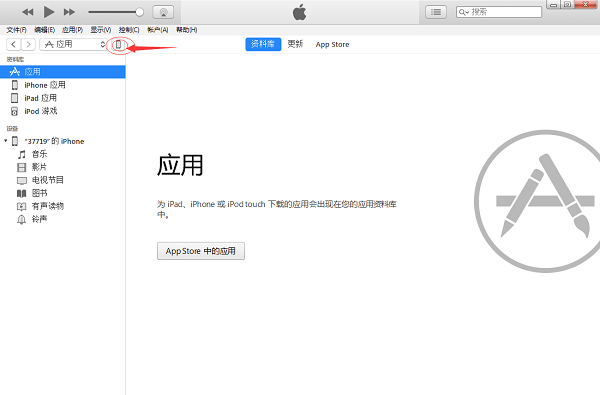Adjust the volume slider knob

pos(140,12)
